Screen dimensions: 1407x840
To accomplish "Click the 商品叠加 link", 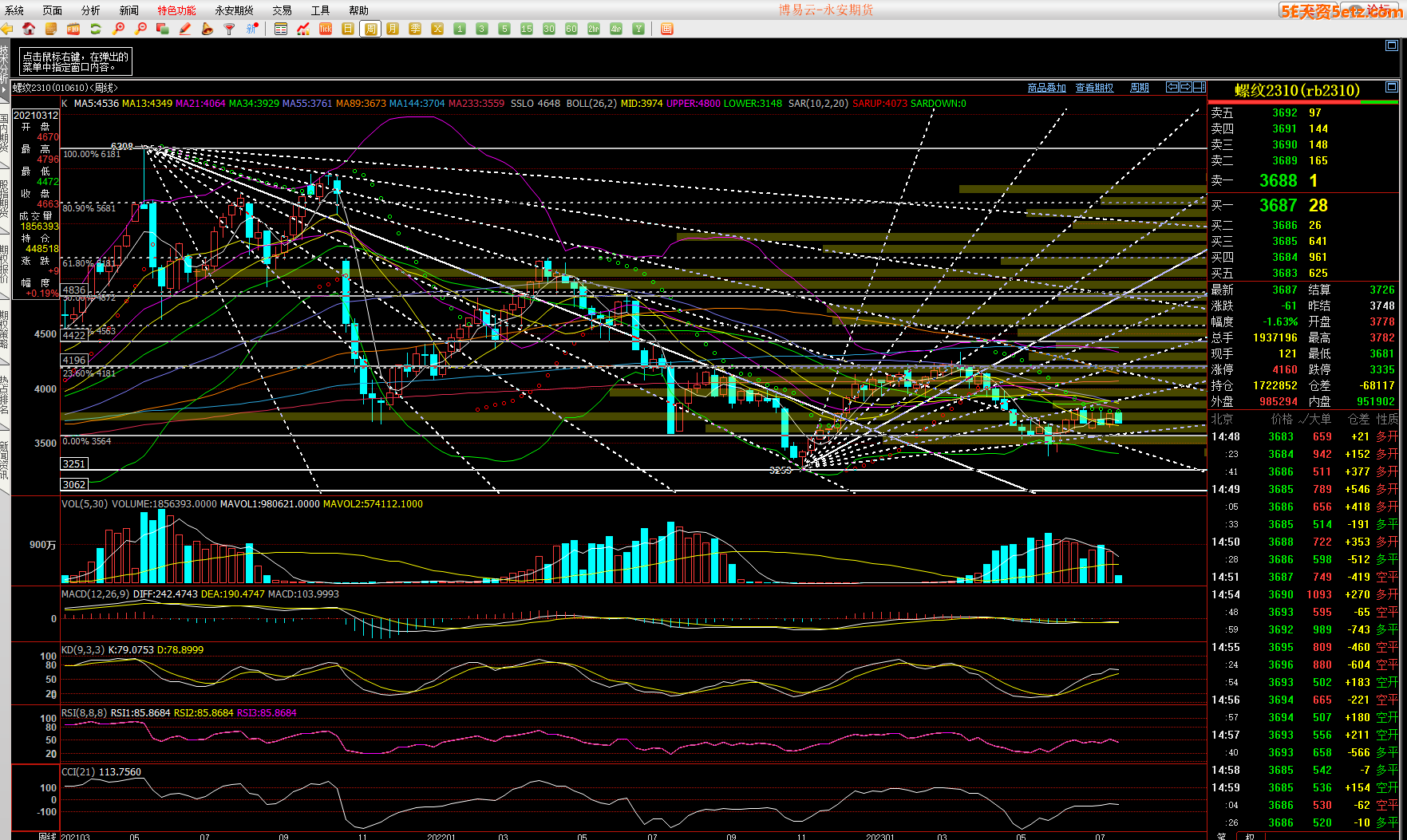I will coord(1046,88).
